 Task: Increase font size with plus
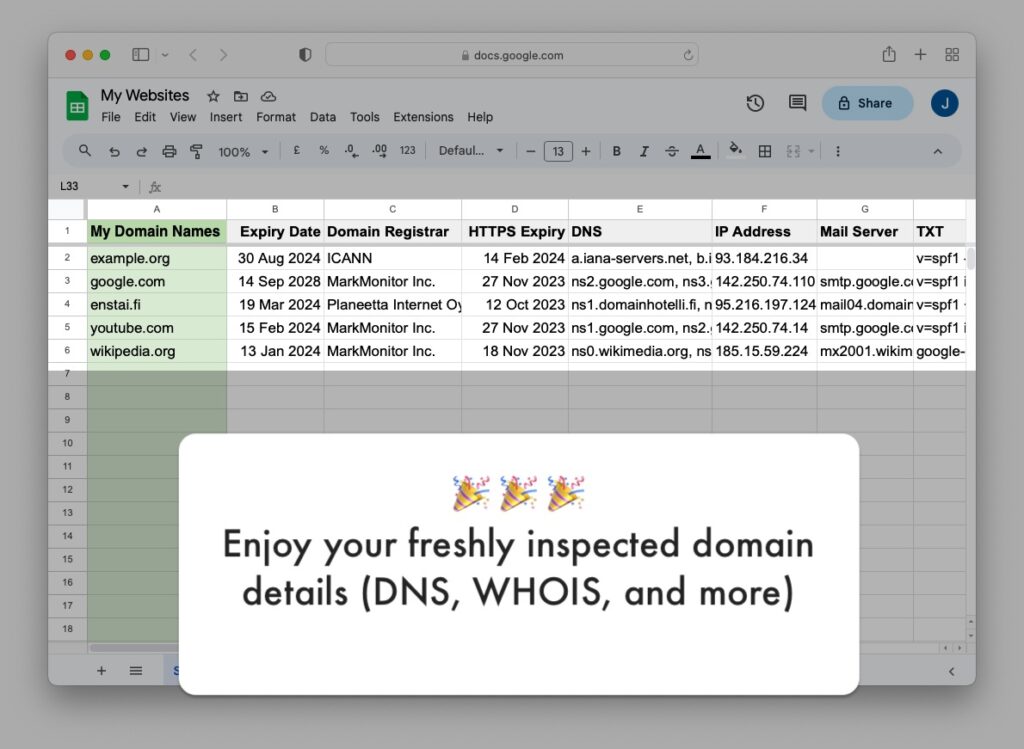(x=586, y=151)
